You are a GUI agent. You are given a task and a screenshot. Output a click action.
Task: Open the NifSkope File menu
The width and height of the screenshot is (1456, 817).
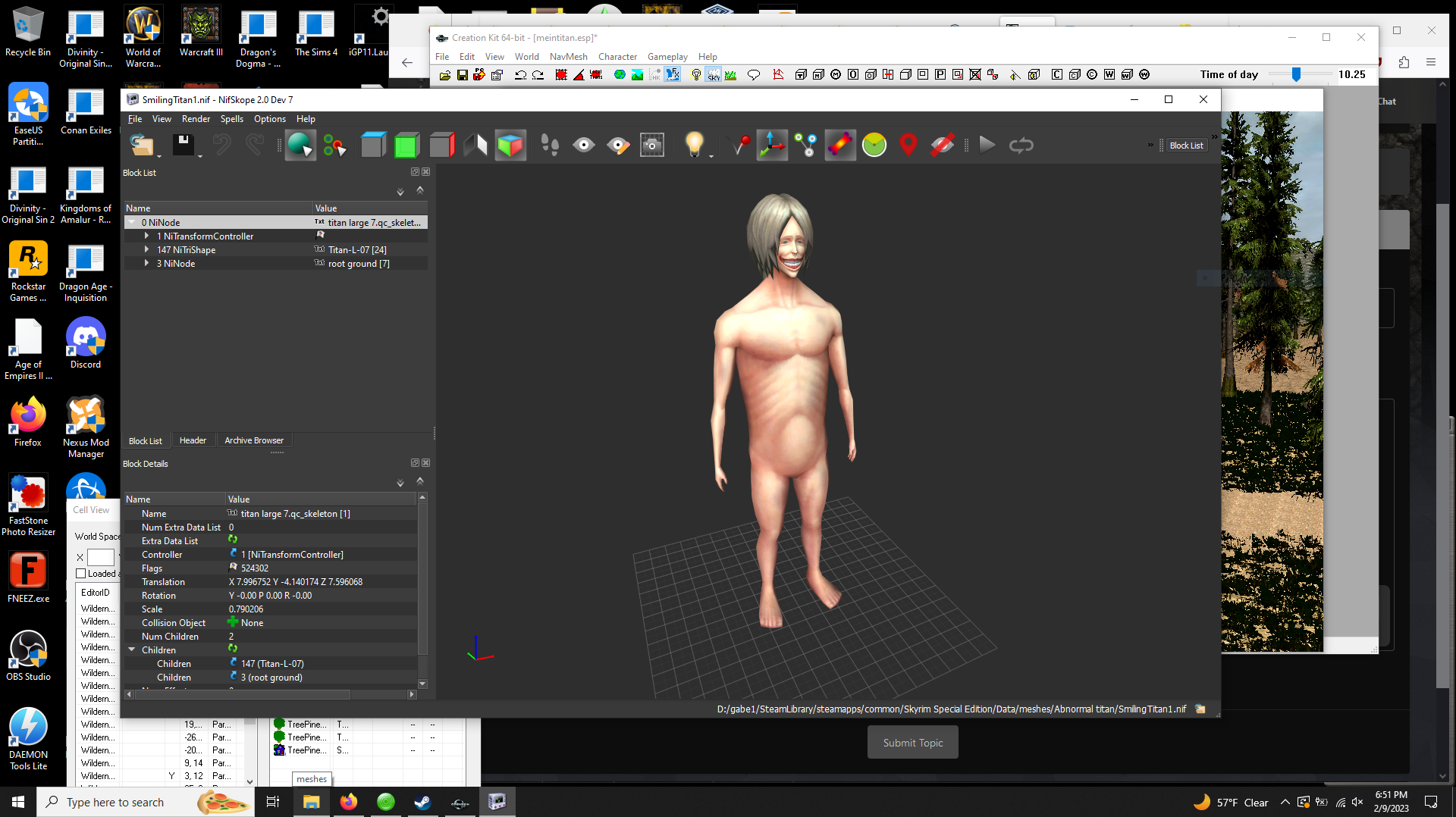[135, 119]
